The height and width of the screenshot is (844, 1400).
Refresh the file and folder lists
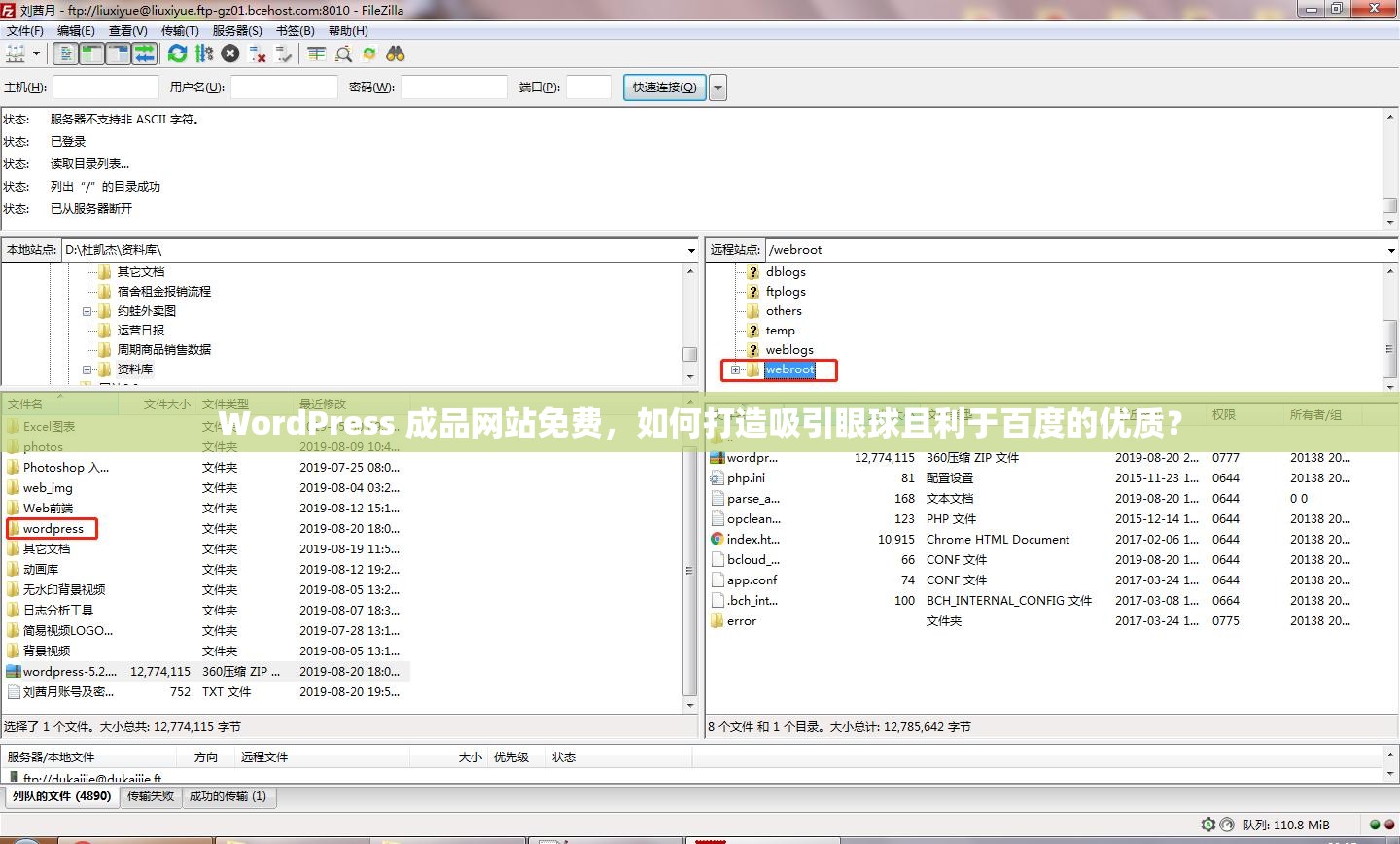tap(177, 53)
